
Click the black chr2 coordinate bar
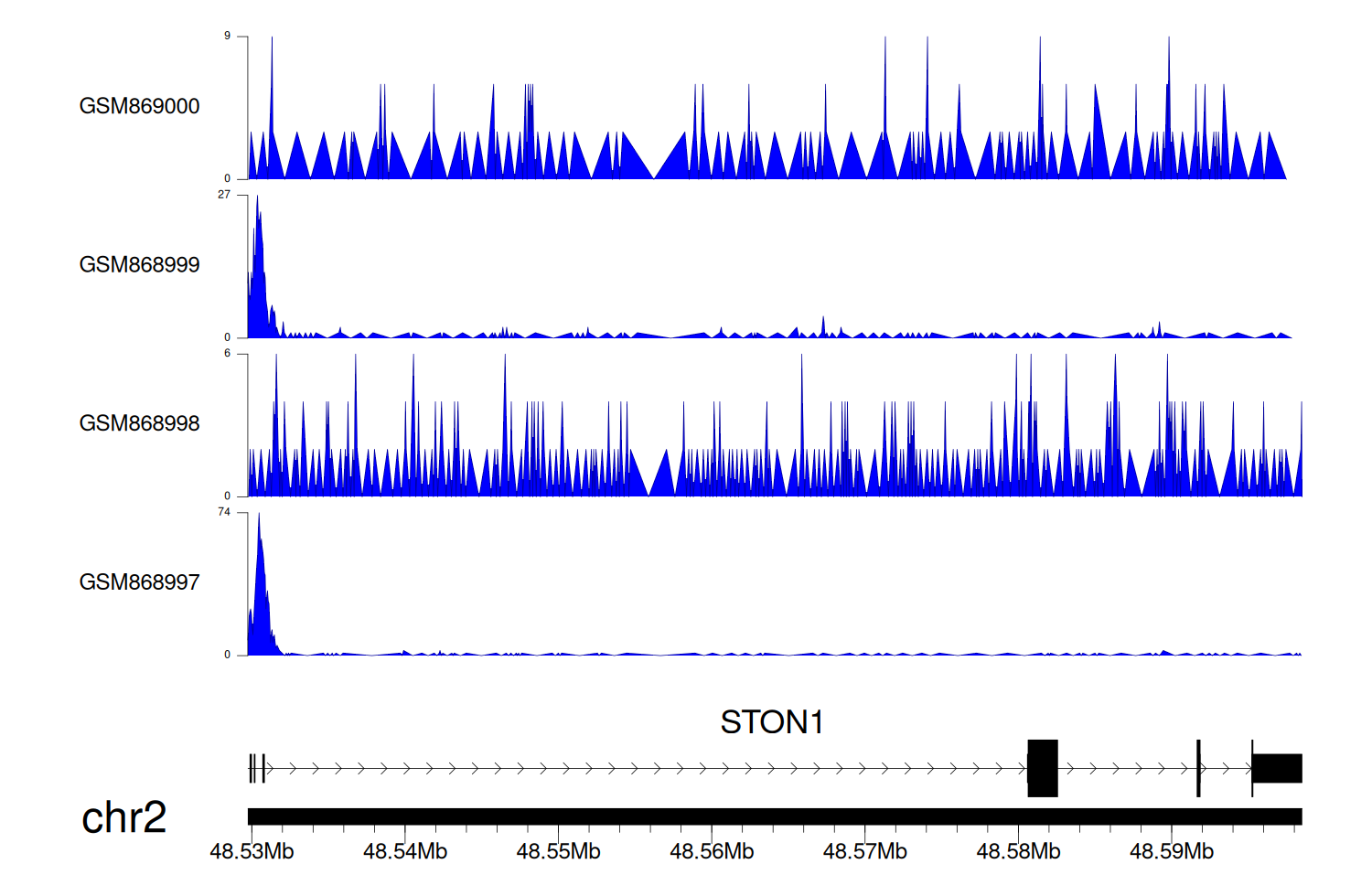pos(774,816)
